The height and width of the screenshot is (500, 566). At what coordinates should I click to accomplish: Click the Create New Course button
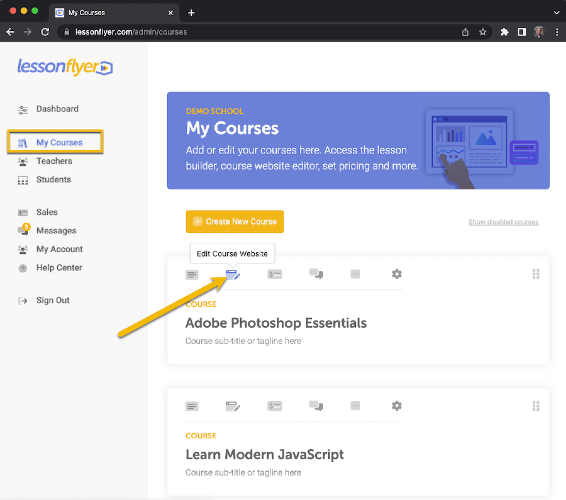[235, 222]
